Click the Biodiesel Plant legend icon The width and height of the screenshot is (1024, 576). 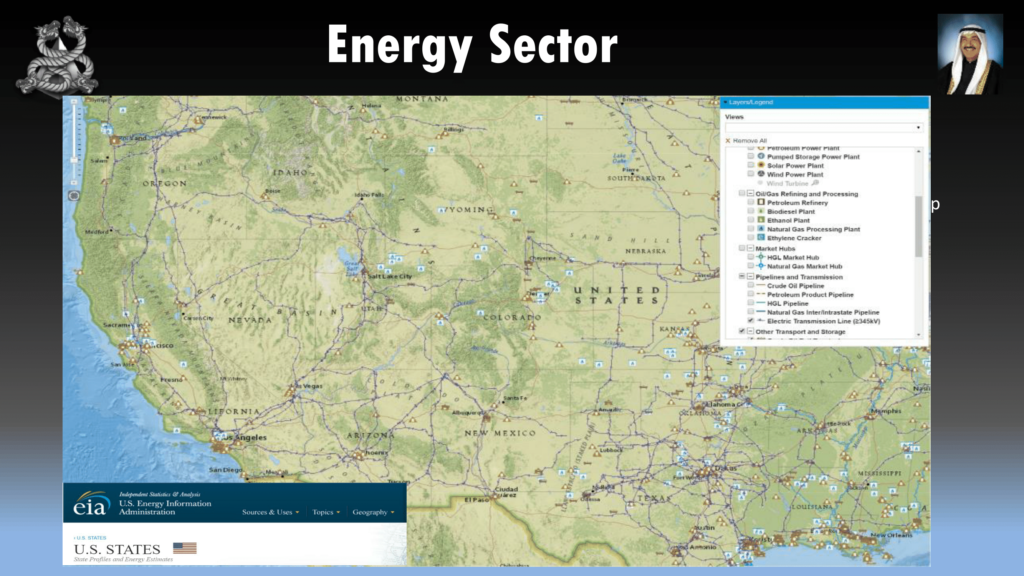761,212
